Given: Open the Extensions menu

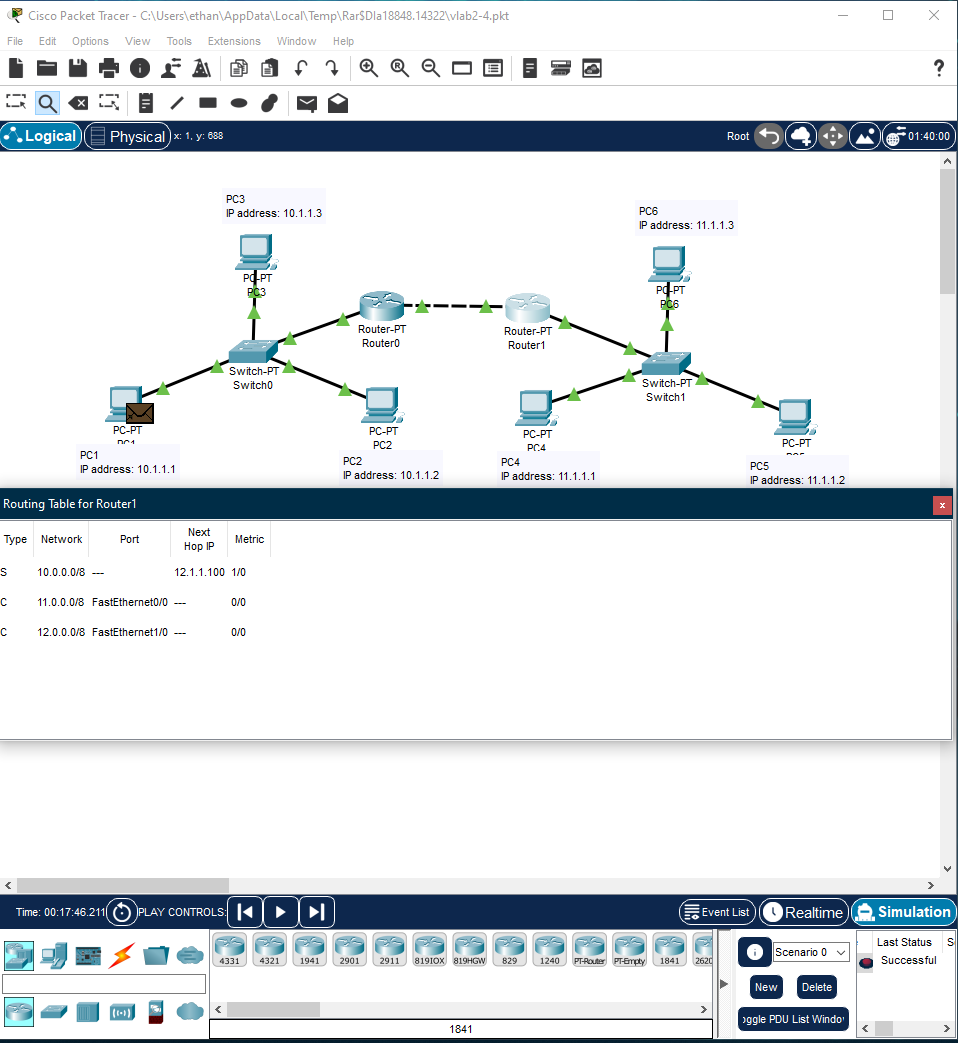Looking at the screenshot, I should coord(234,41).
